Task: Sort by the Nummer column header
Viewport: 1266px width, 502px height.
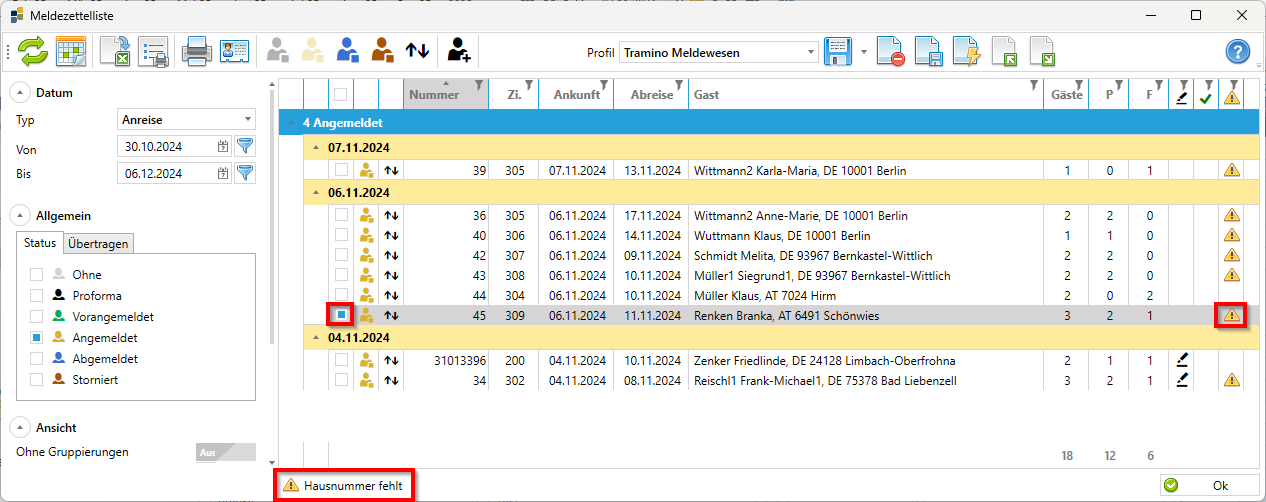Action: coord(446,94)
